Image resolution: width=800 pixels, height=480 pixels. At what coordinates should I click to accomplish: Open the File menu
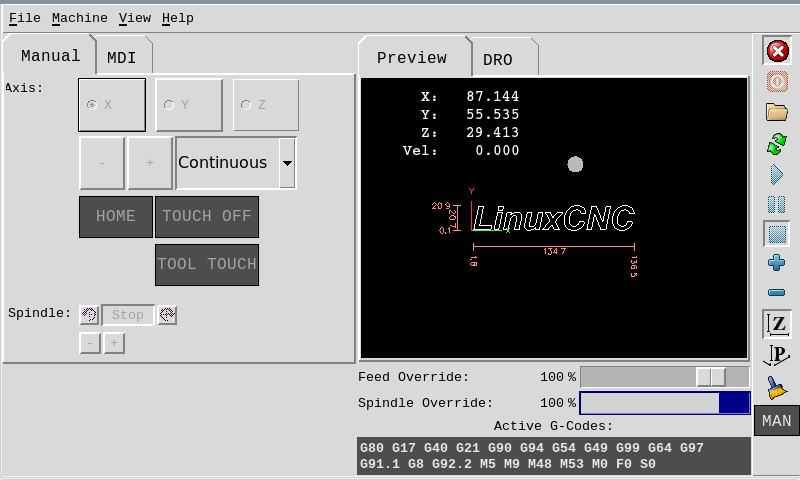click(24, 18)
